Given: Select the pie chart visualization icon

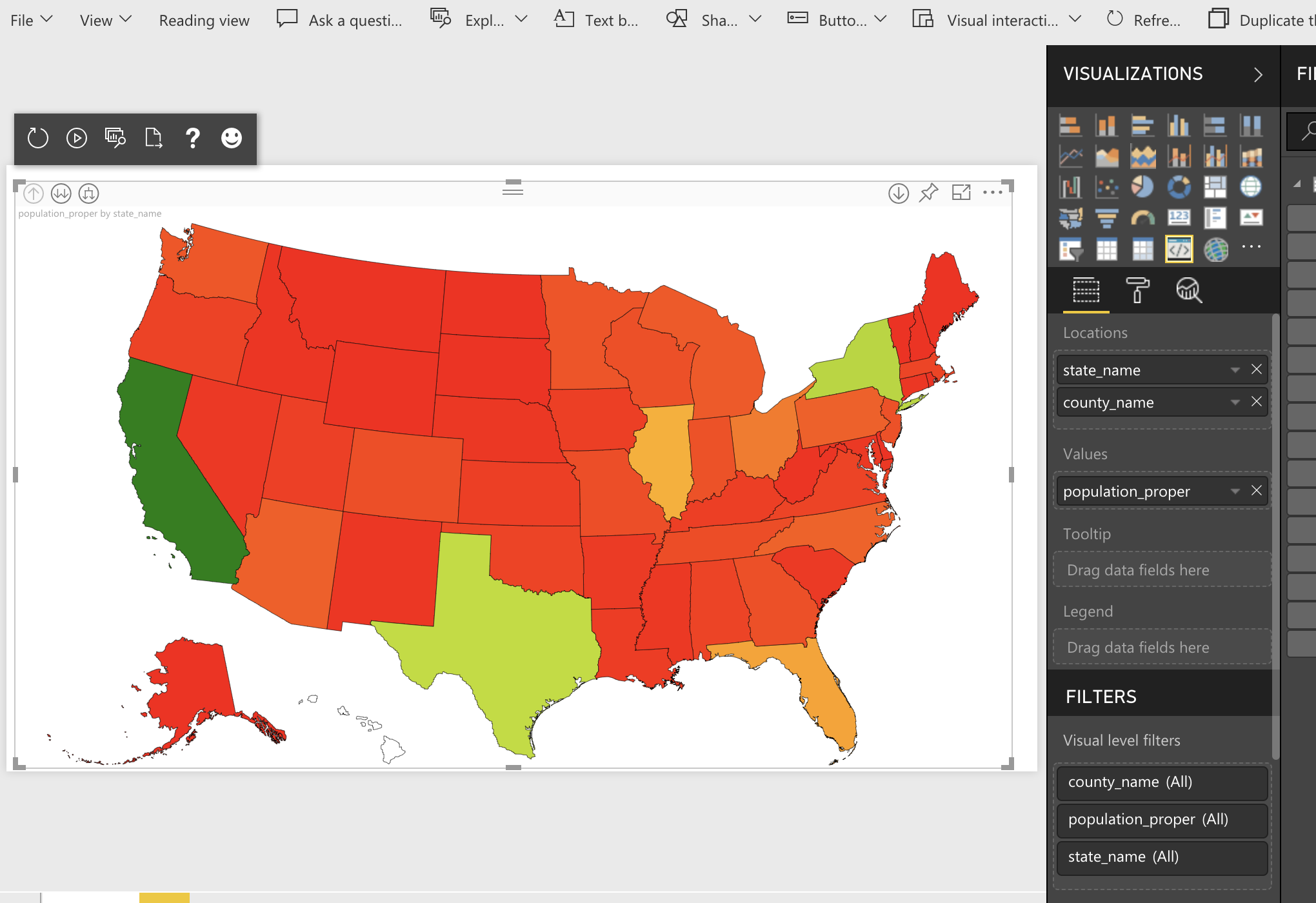Looking at the screenshot, I should (x=1142, y=187).
